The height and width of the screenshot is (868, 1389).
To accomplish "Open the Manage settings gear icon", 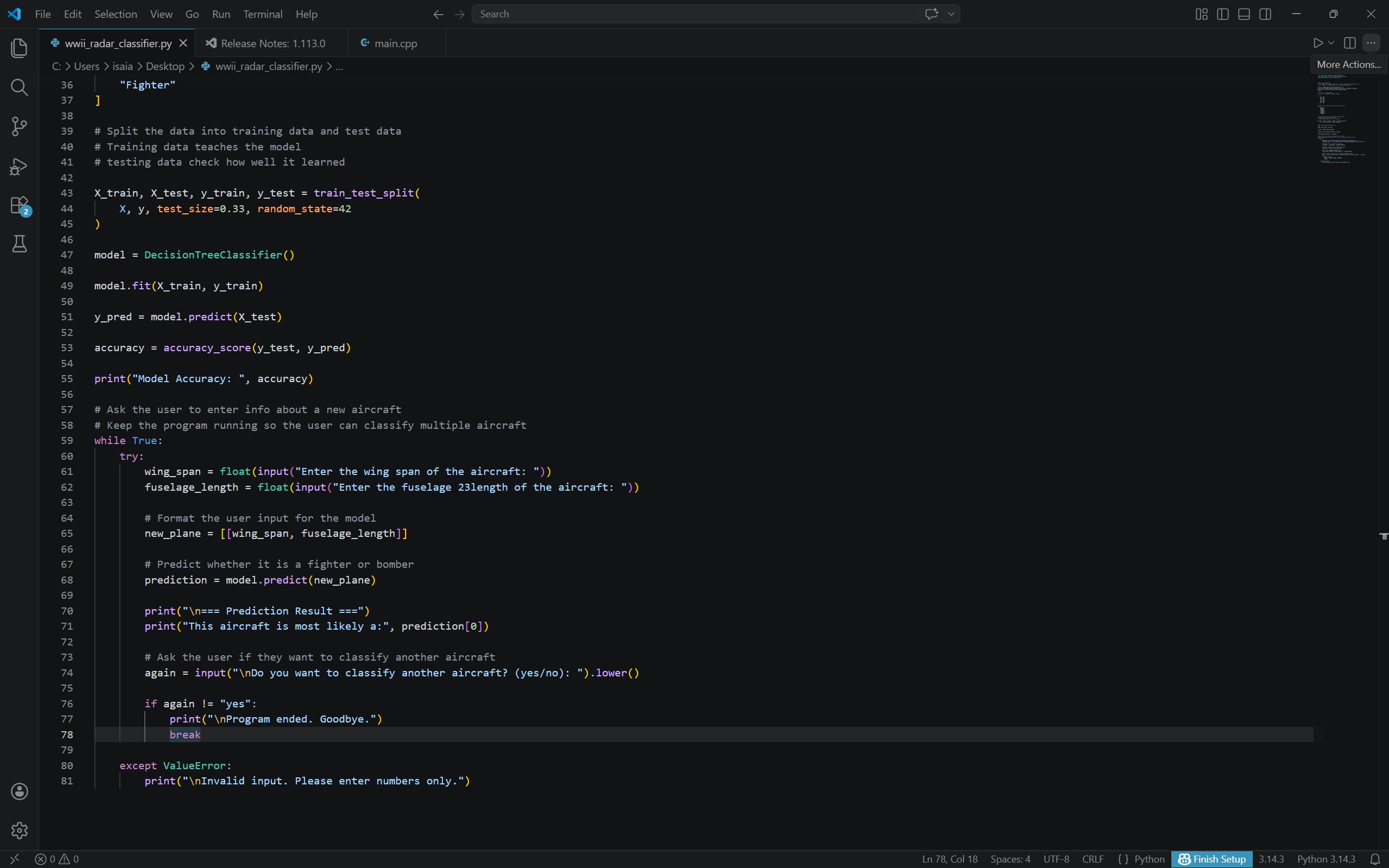I will 19,830.
